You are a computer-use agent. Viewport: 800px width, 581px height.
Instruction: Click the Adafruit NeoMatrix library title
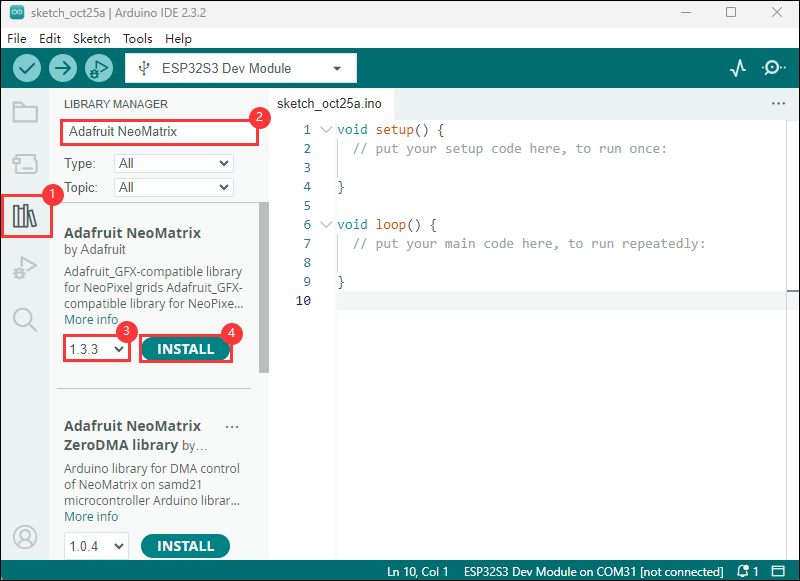132,233
